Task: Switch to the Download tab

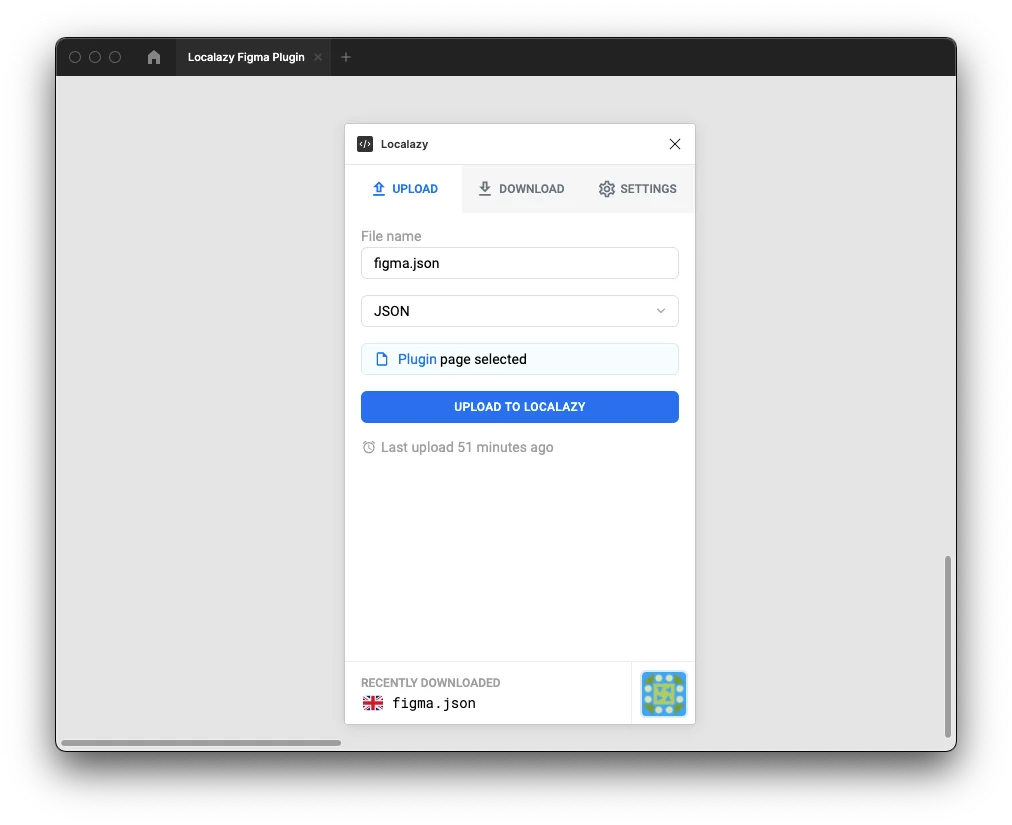Action: tap(521, 189)
